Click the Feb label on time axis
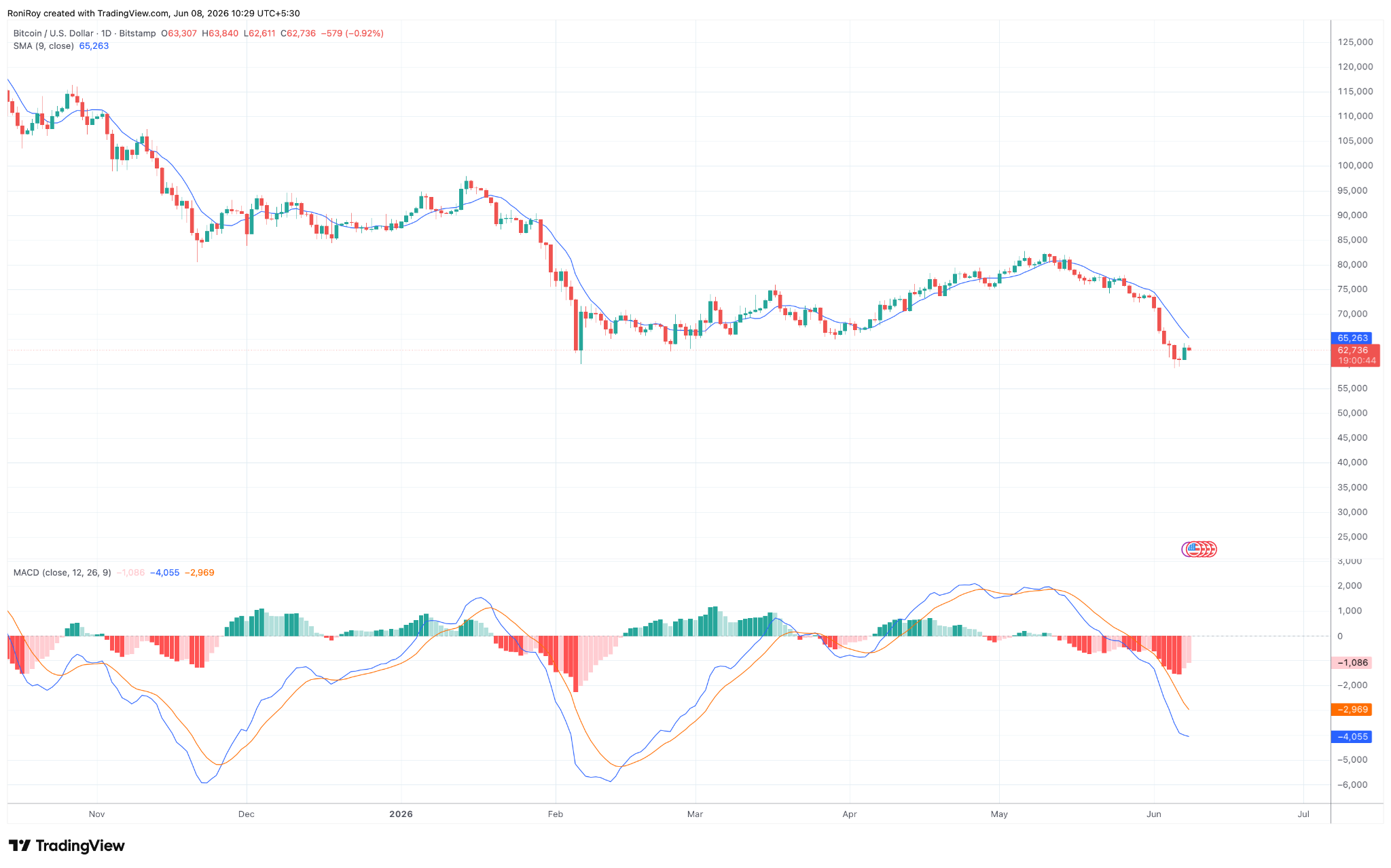1391x868 pixels. [556, 814]
